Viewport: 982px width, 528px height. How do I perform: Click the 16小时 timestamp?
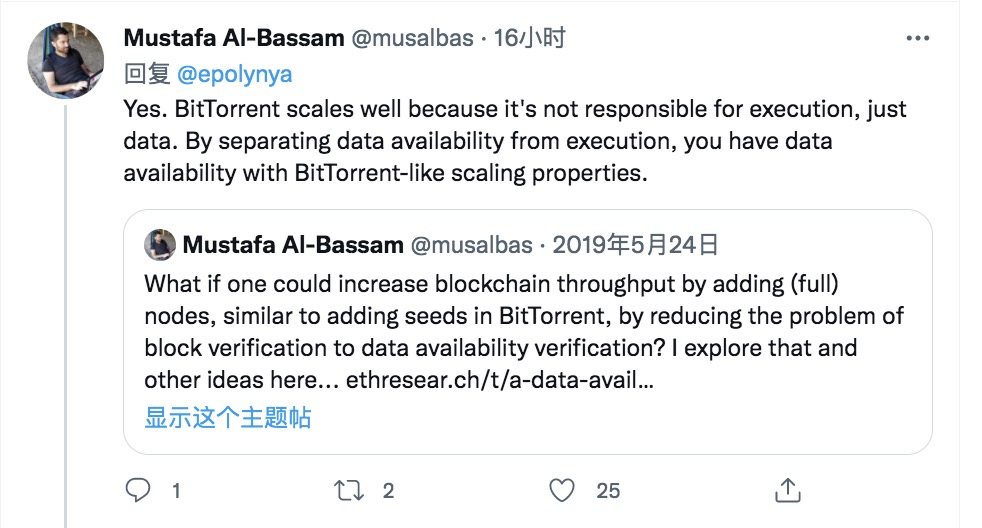[x=529, y=38]
